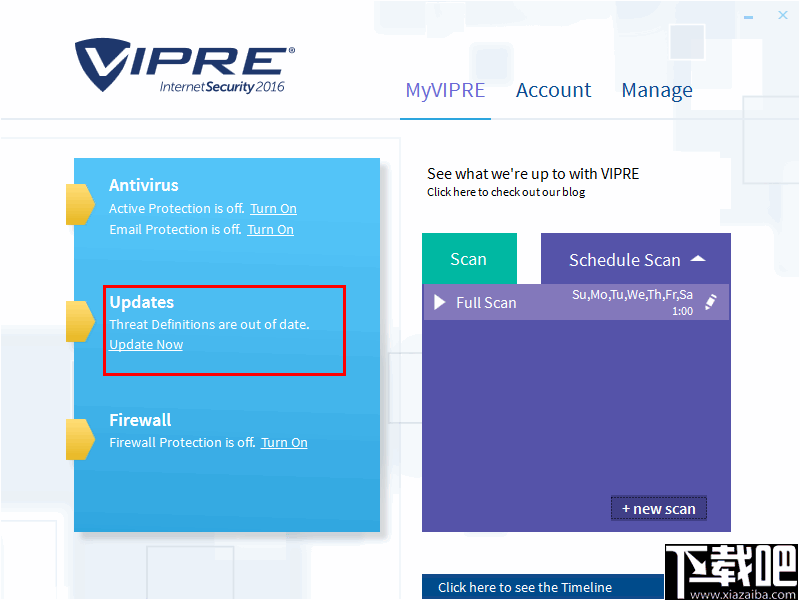The image size is (800, 600).
Task: Turn On Active Protection
Action: coord(273,208)
